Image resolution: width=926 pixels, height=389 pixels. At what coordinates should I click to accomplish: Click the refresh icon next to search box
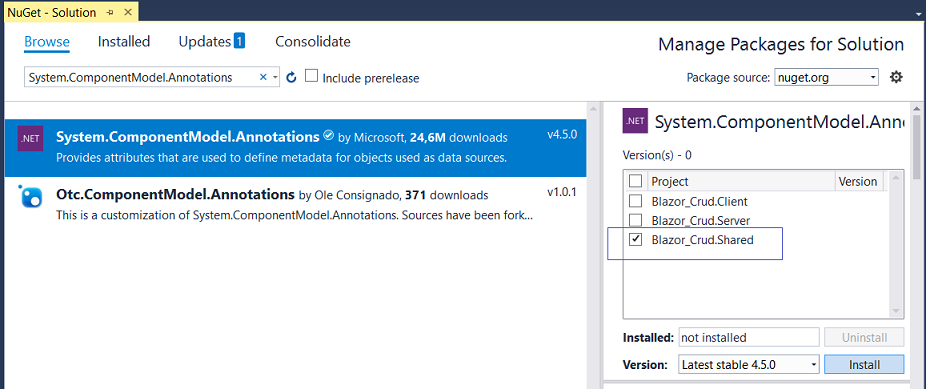pos(291,77)
